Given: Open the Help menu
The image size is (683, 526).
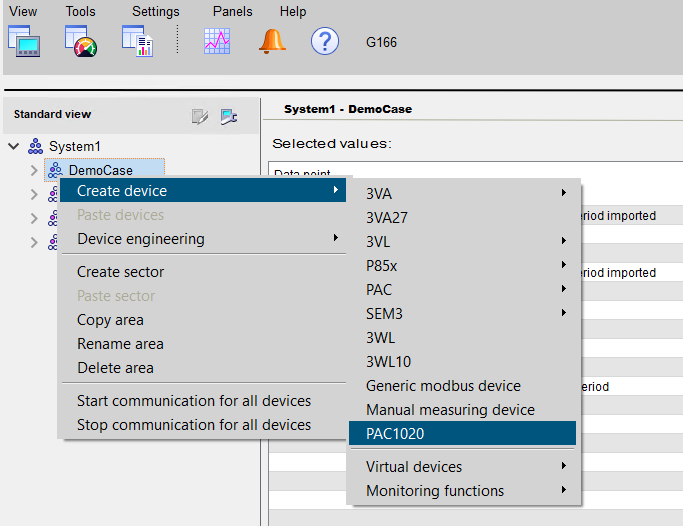Looking at the screenshot, I should point(293,11).
